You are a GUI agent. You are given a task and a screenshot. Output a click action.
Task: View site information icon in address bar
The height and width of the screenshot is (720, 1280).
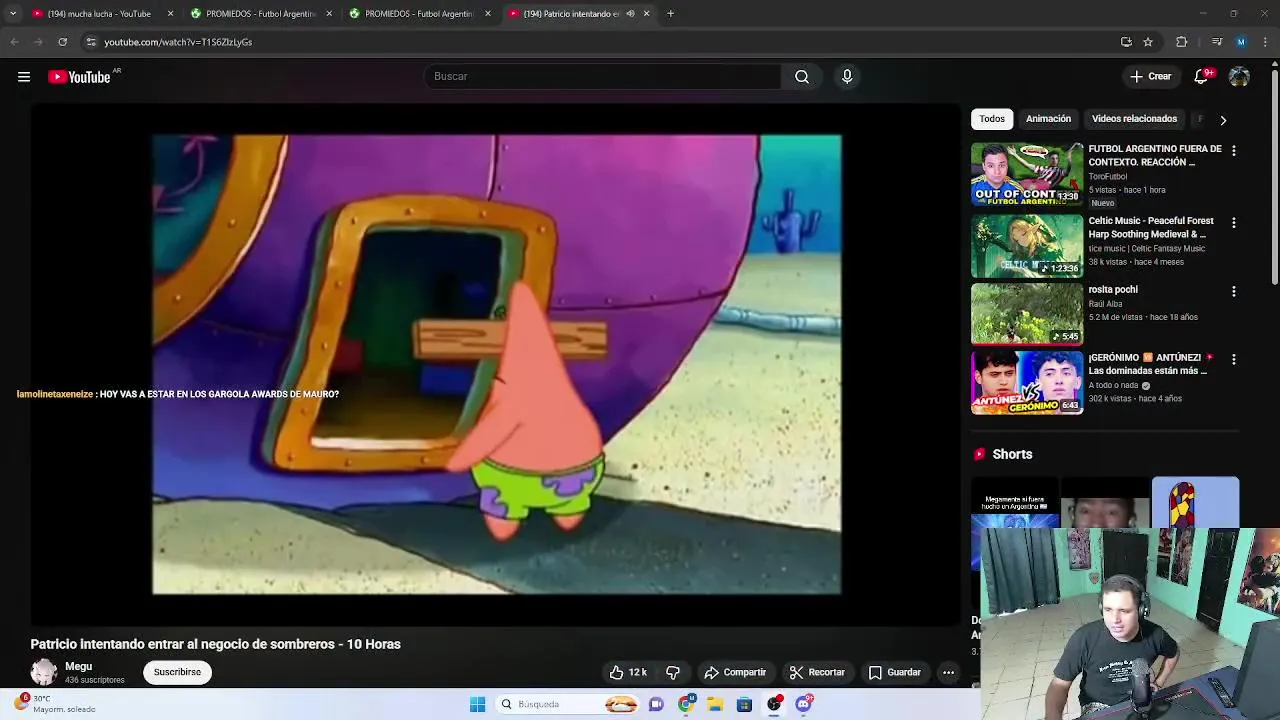[91, 42]
